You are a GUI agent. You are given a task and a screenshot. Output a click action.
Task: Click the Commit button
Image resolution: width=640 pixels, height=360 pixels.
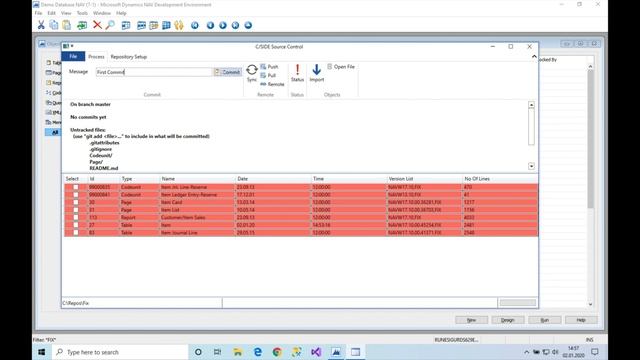coord(228,72)
